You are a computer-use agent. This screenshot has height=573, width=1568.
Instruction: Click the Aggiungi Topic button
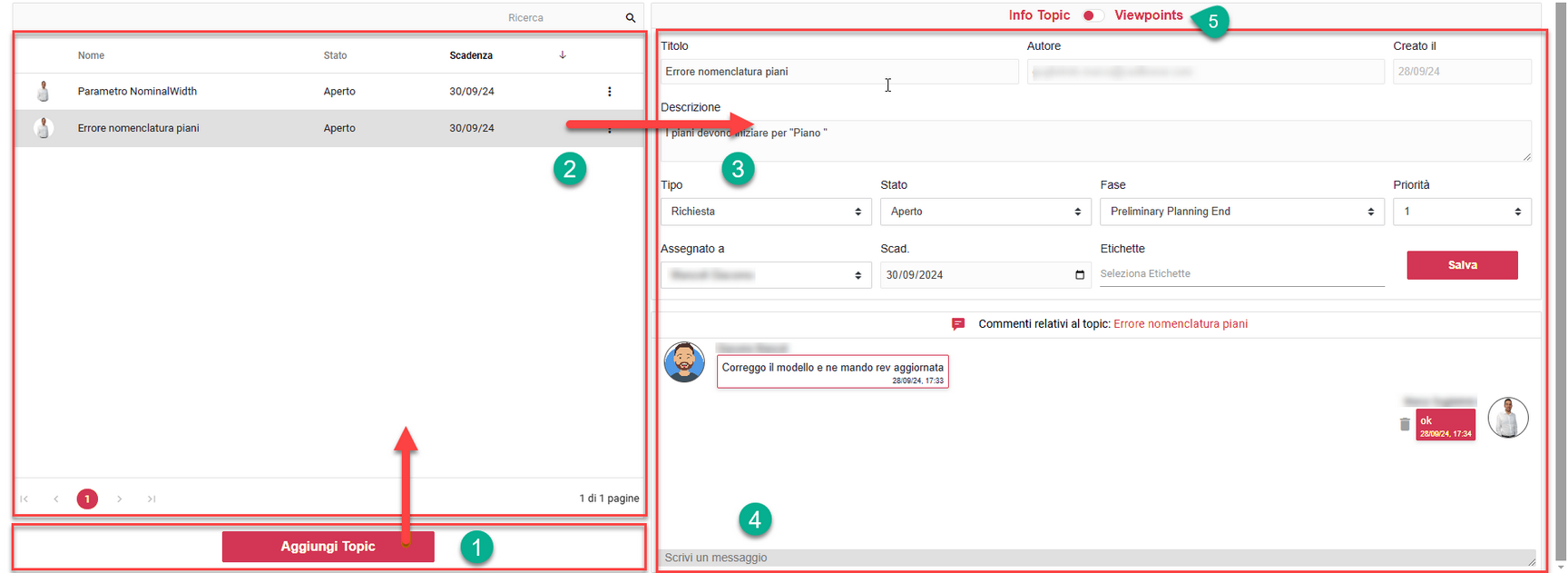[328, 547]
